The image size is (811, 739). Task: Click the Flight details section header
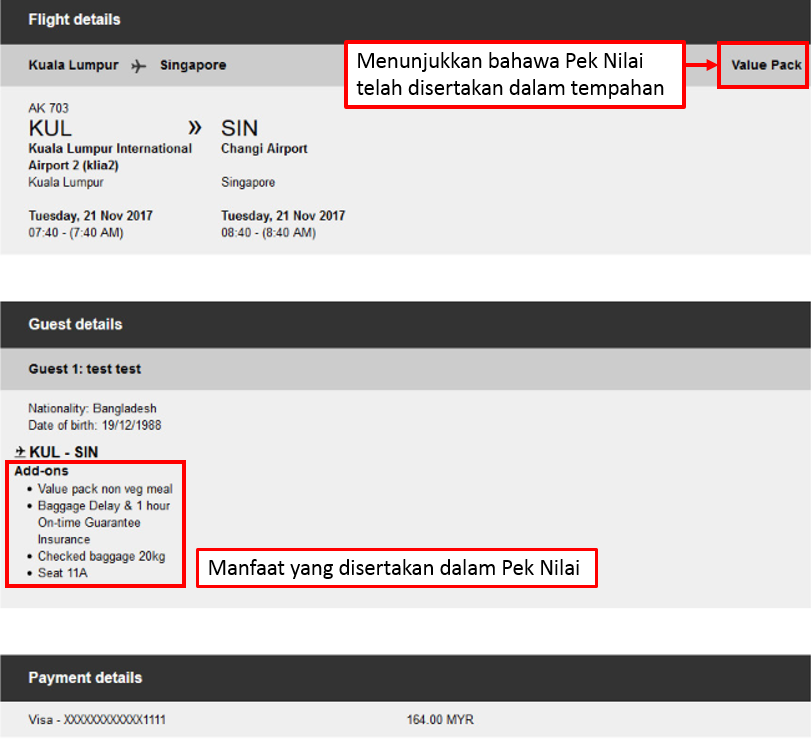coord(74,20)
